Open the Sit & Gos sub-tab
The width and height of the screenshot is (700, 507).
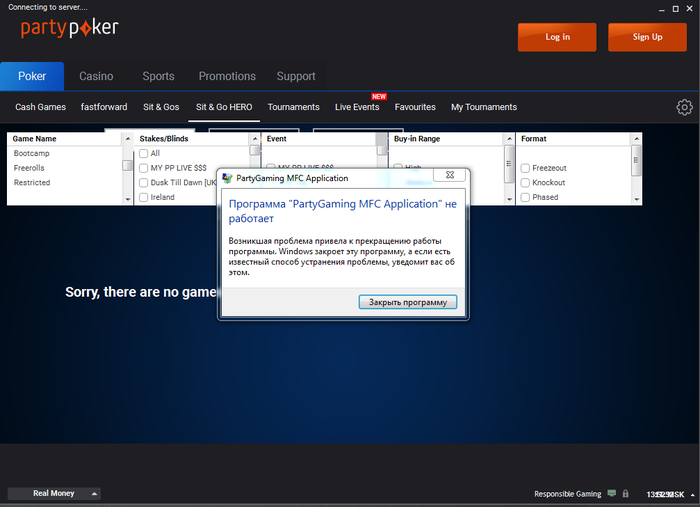161,107
